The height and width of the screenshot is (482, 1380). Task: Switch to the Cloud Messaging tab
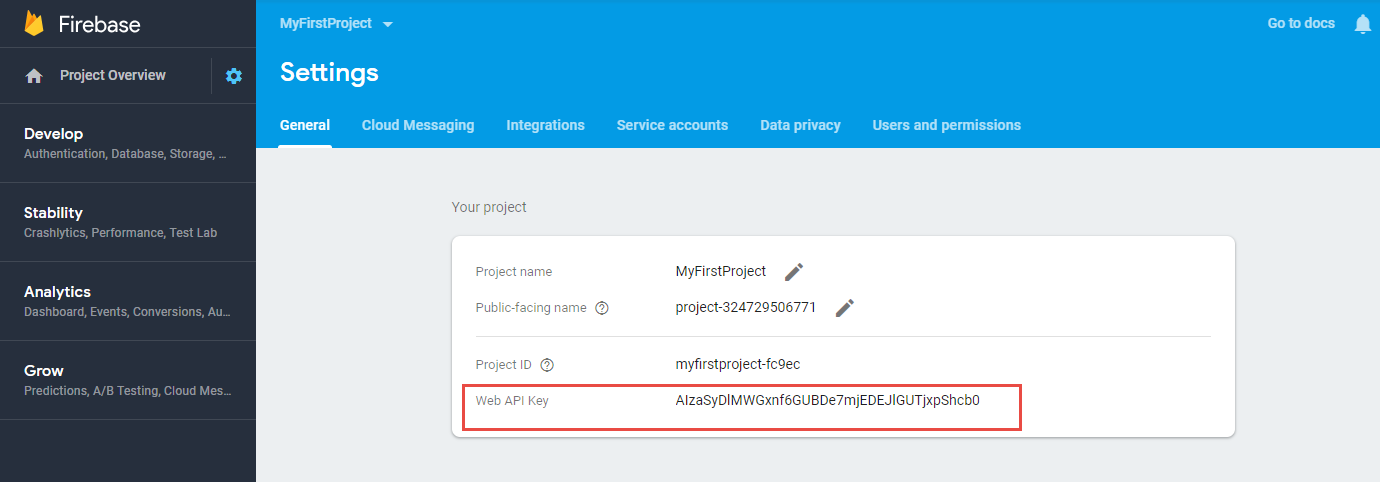pyautogui.click(x=418, y=125)
